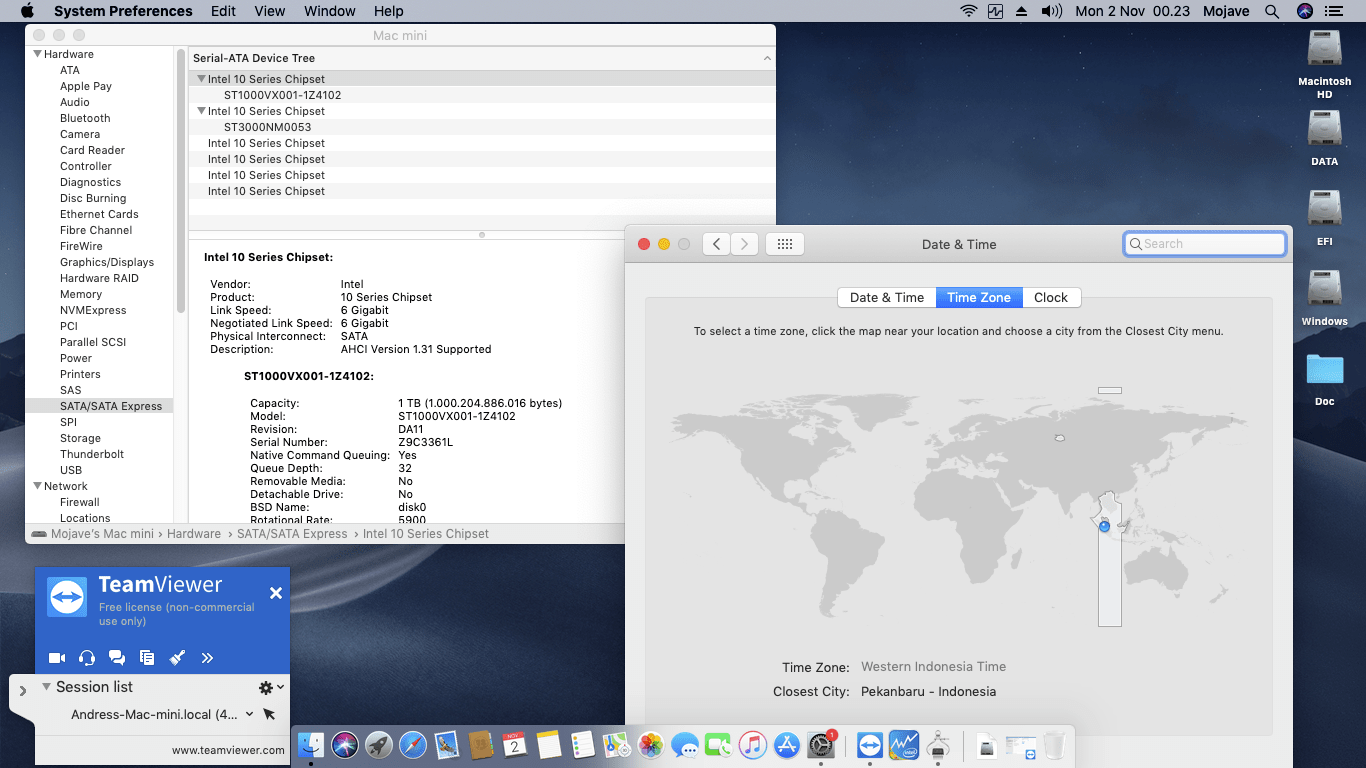The height and width of the screenshot is (768, 1366).
Task: Switch to the Date & Time tab
Action: click(x=886, y=297)
